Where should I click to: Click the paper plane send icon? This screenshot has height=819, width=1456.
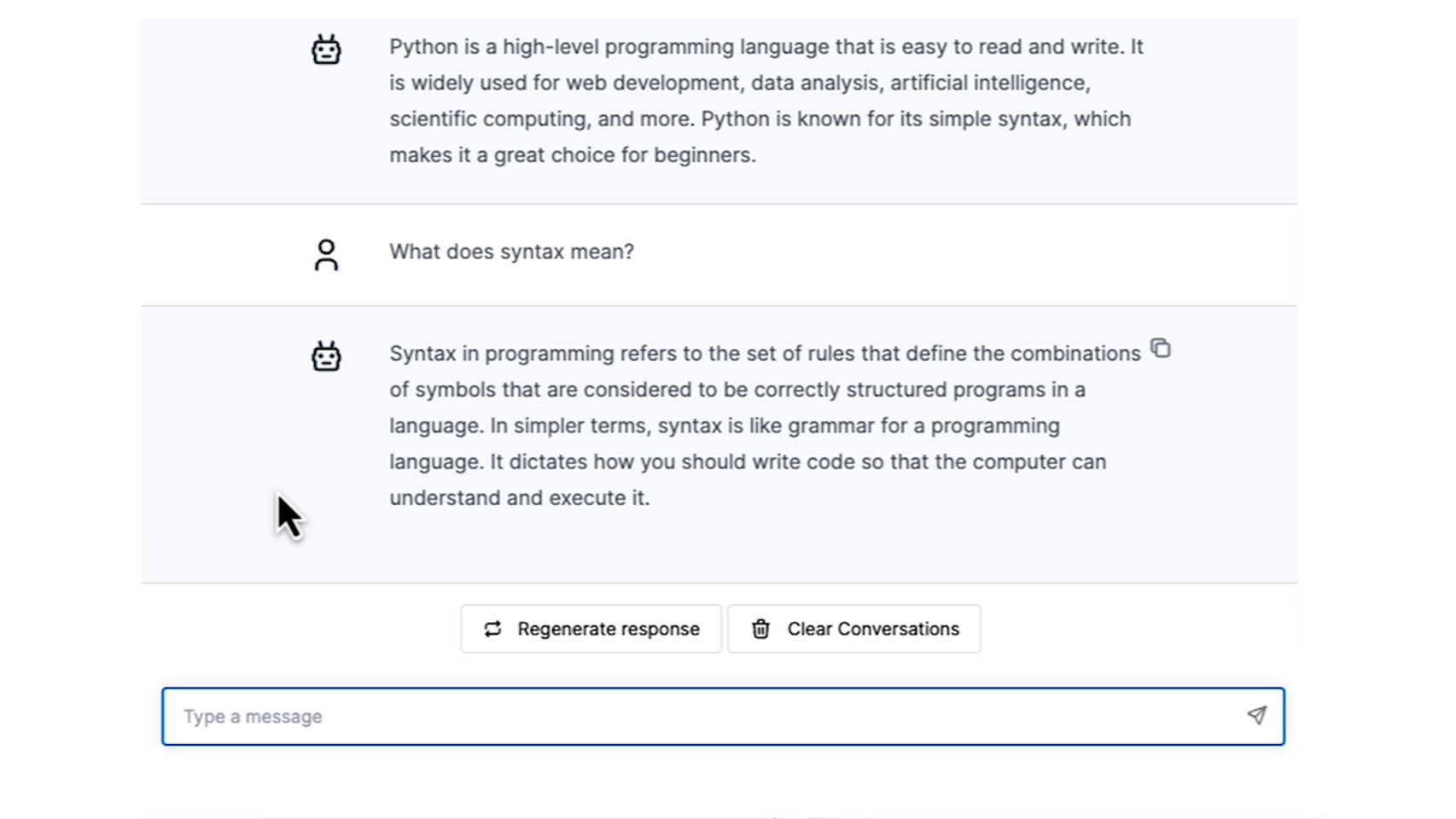1256,715
